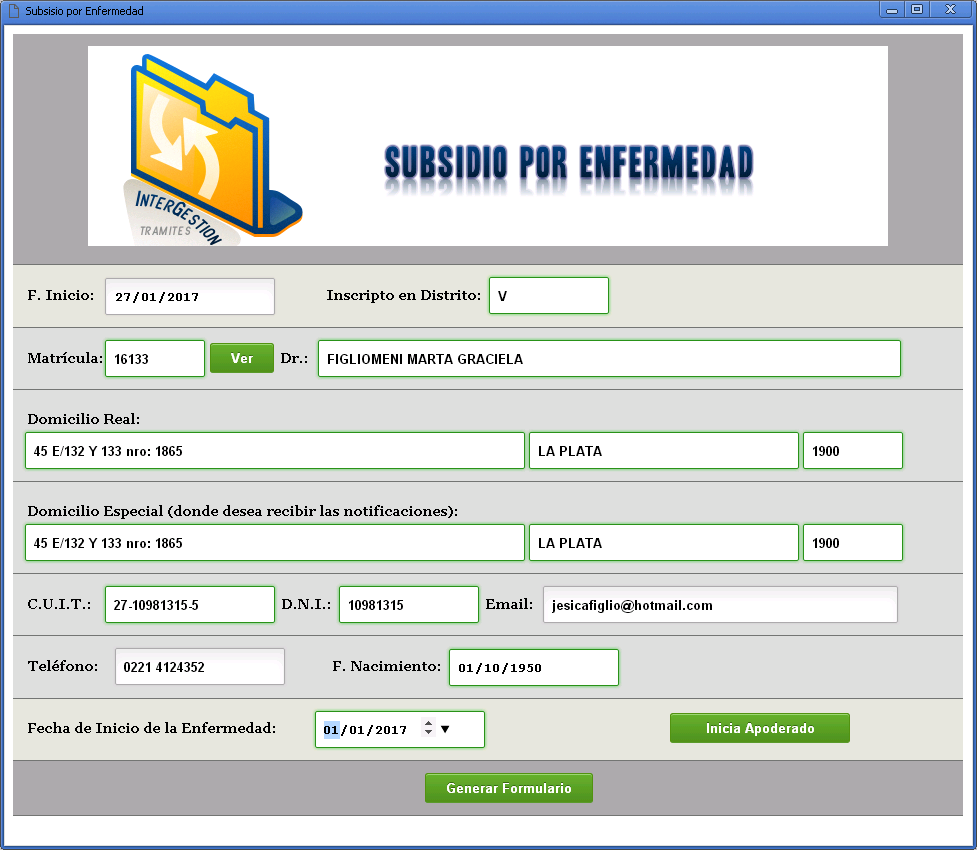The height and width of the screenshot is (850, 977).
Task: Click the Domicilio Especial city field
Action: (664, 543)
